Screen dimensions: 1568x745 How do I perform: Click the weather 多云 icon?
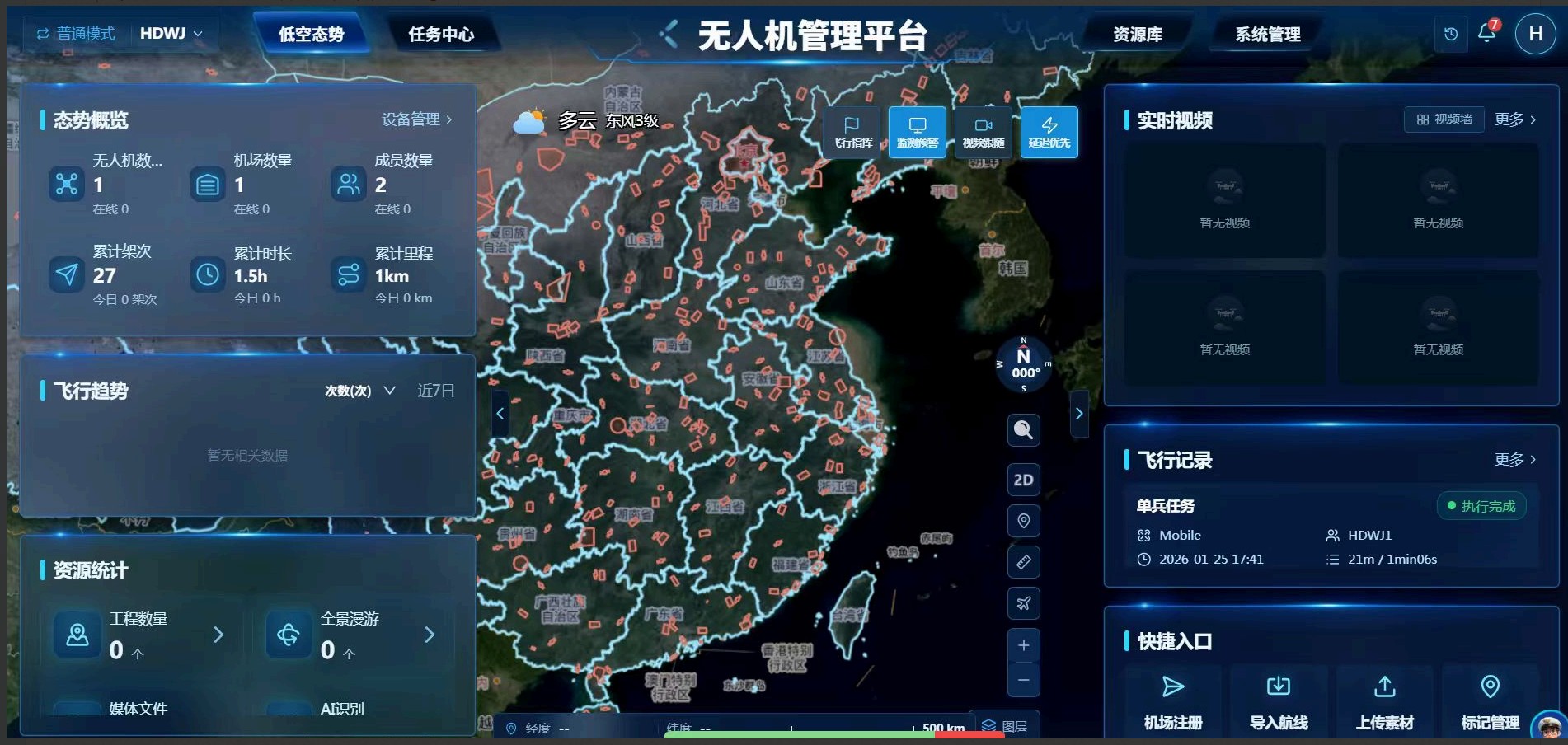pos(529,121)
